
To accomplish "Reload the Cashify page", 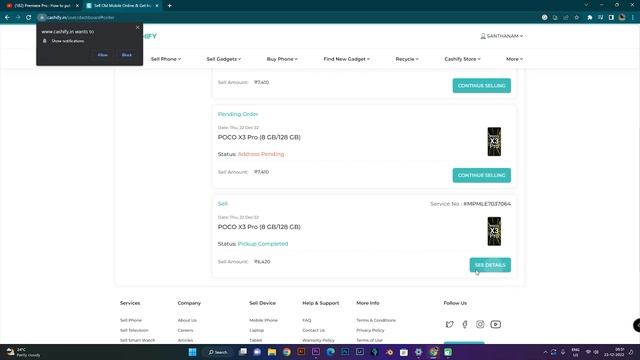I will 29,18.
